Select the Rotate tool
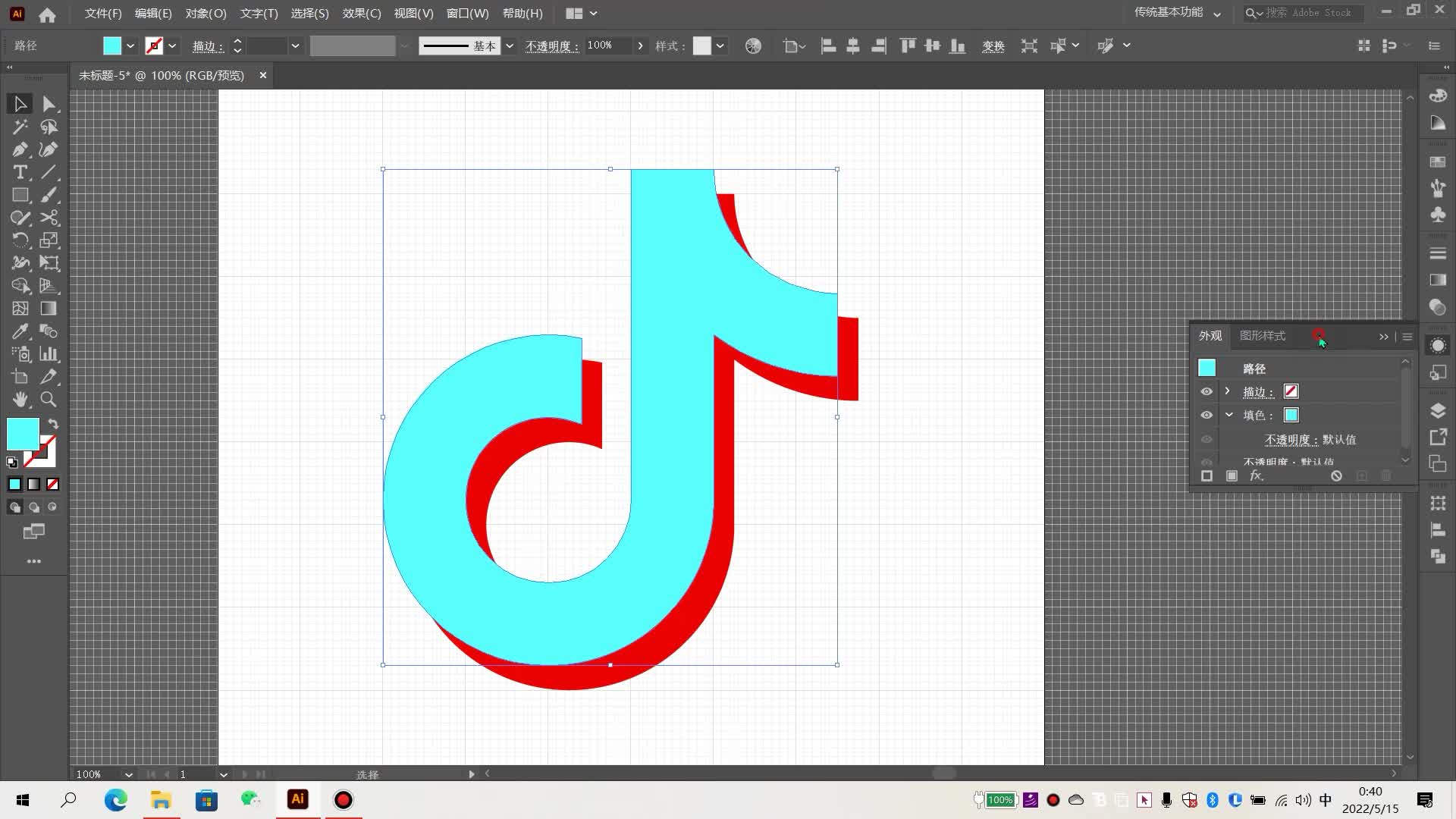 [20, 240]
